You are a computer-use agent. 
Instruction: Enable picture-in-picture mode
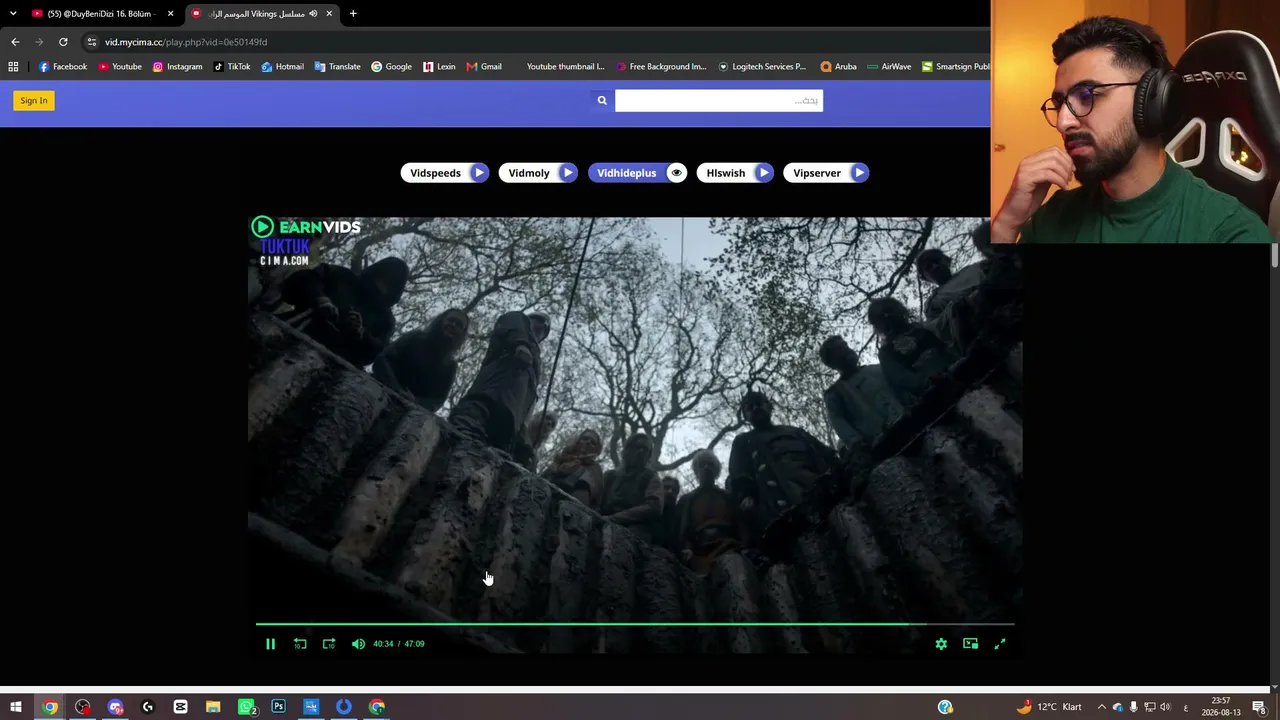click(970, 644)
